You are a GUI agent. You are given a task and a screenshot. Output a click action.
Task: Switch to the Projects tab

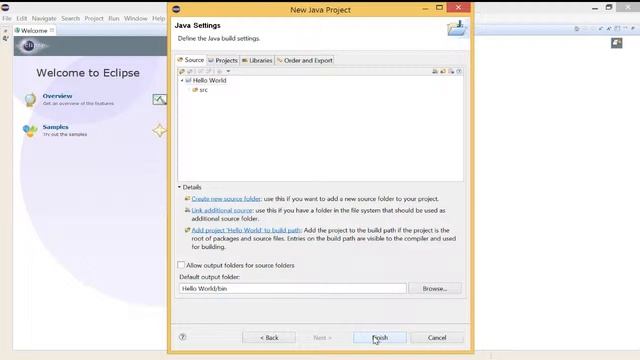point(223,60)
